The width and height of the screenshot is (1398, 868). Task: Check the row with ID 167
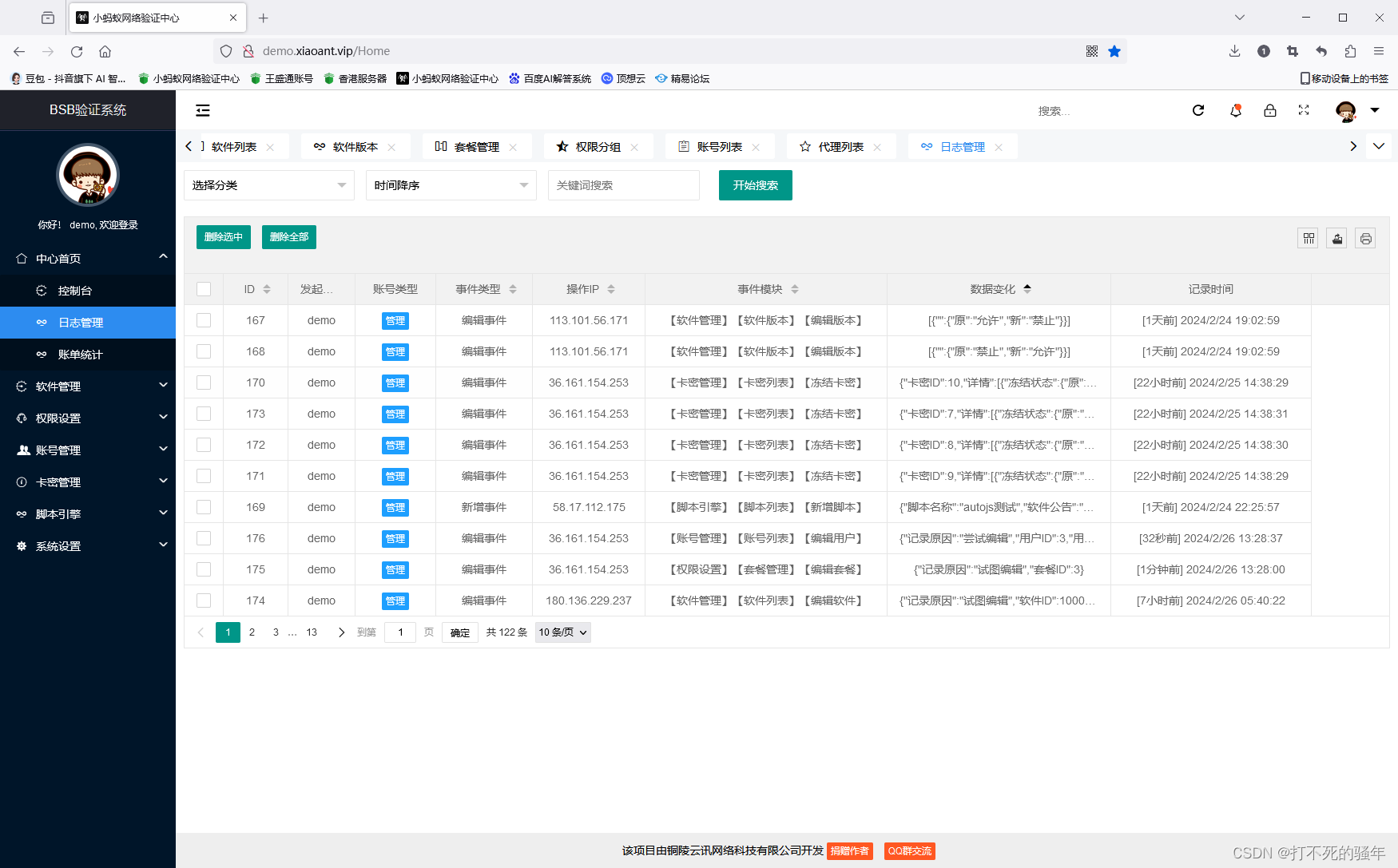pos(204,320)
